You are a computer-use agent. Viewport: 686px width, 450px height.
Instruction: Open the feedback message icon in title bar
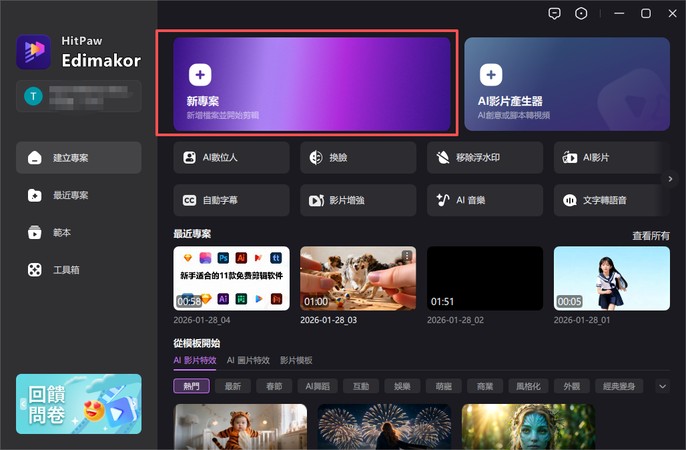pyautogui.click(x=554, y=14)
